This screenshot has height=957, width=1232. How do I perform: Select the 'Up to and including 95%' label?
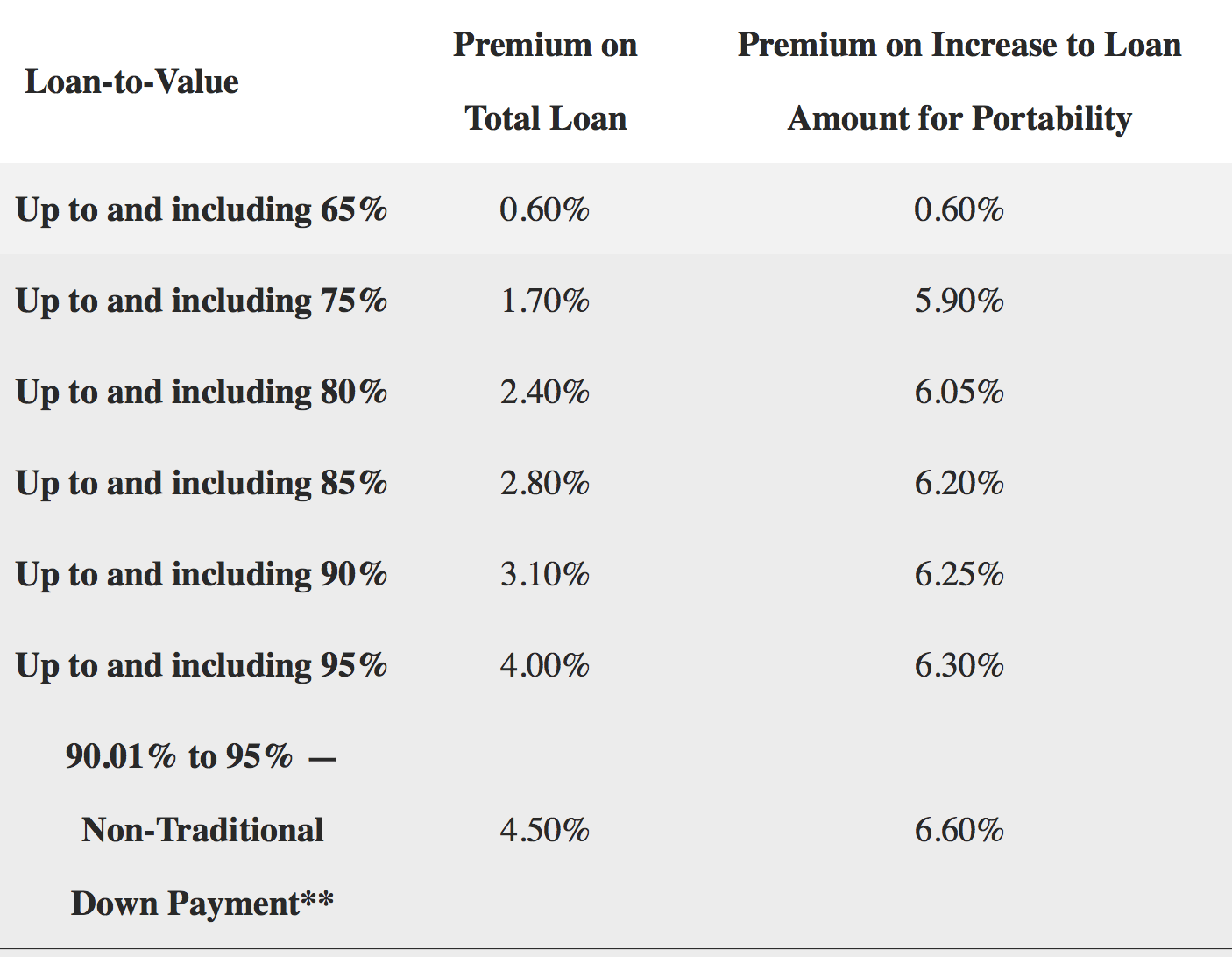click(202, 666)
